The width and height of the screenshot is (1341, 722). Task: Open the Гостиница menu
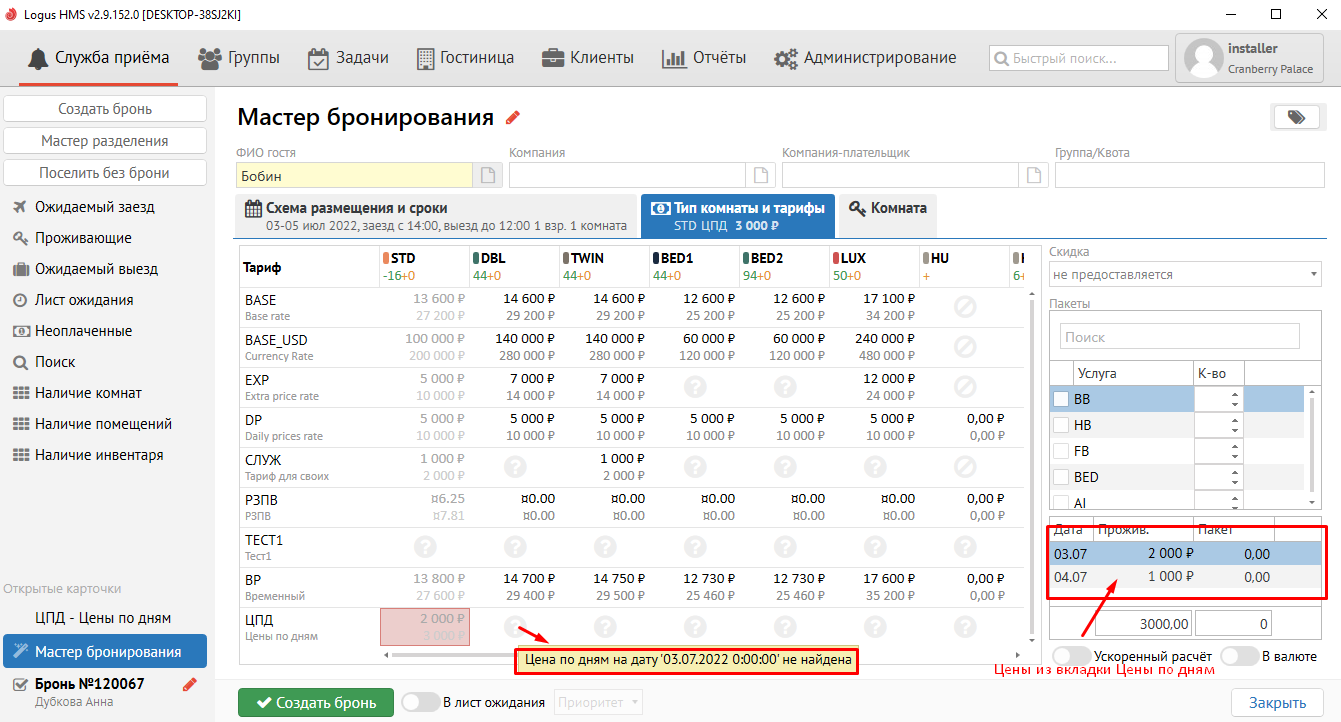(x=465, y=58)
